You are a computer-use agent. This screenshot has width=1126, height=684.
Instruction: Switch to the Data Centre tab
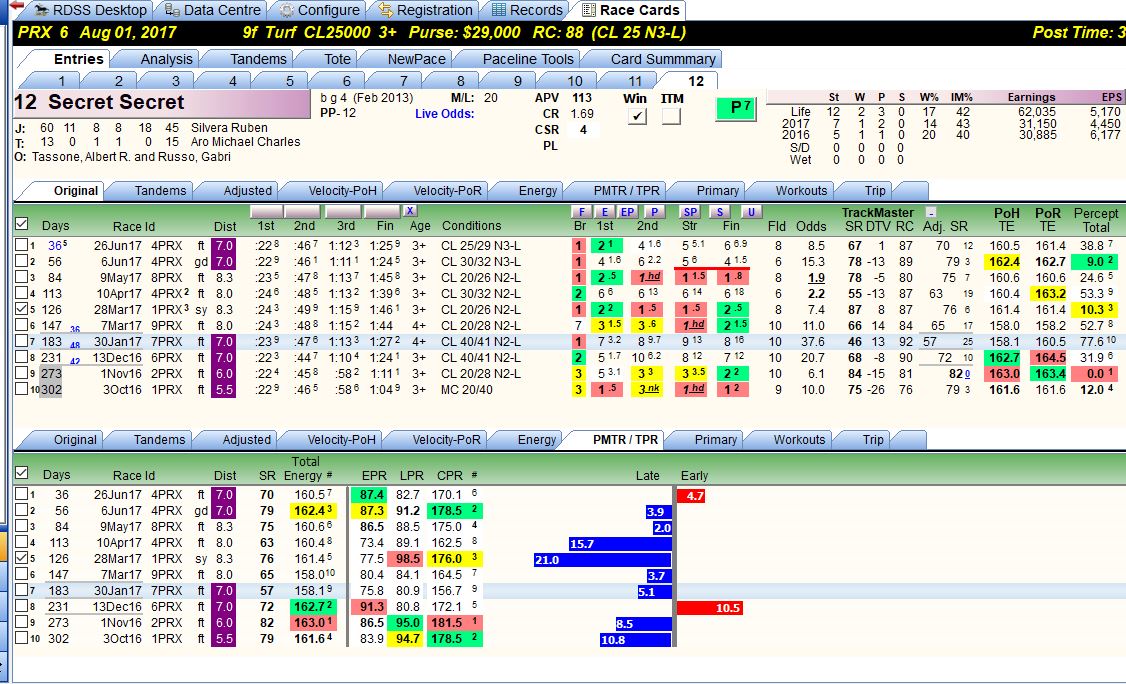pos(213,10)
